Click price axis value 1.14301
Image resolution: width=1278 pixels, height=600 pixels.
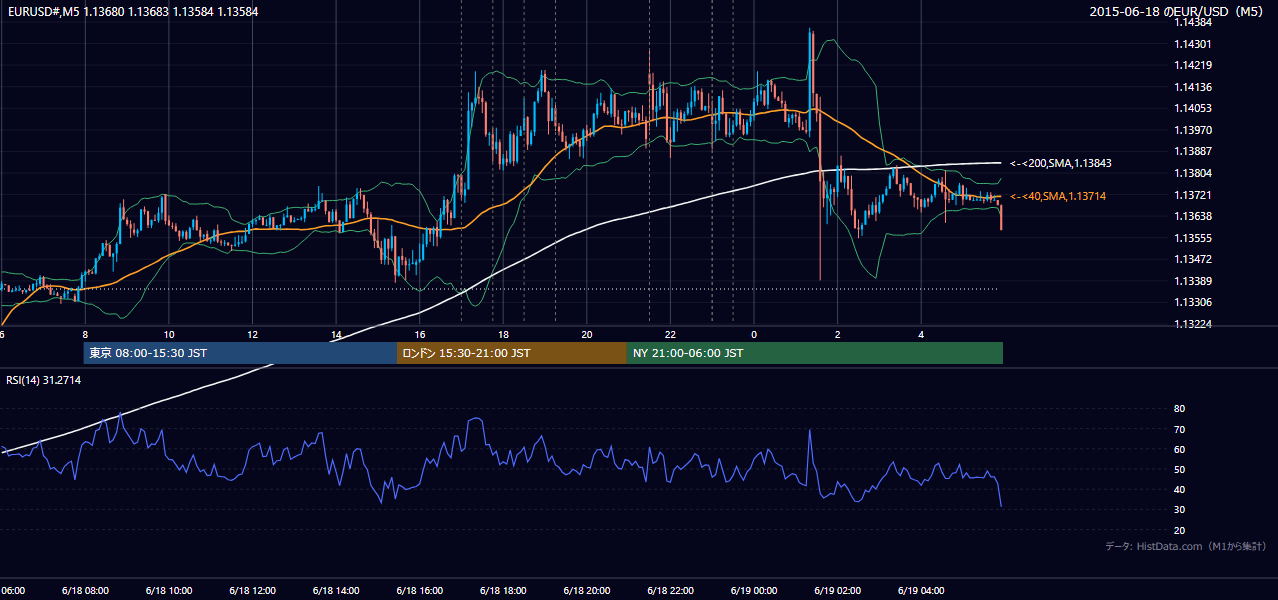tap(1192, 44)
